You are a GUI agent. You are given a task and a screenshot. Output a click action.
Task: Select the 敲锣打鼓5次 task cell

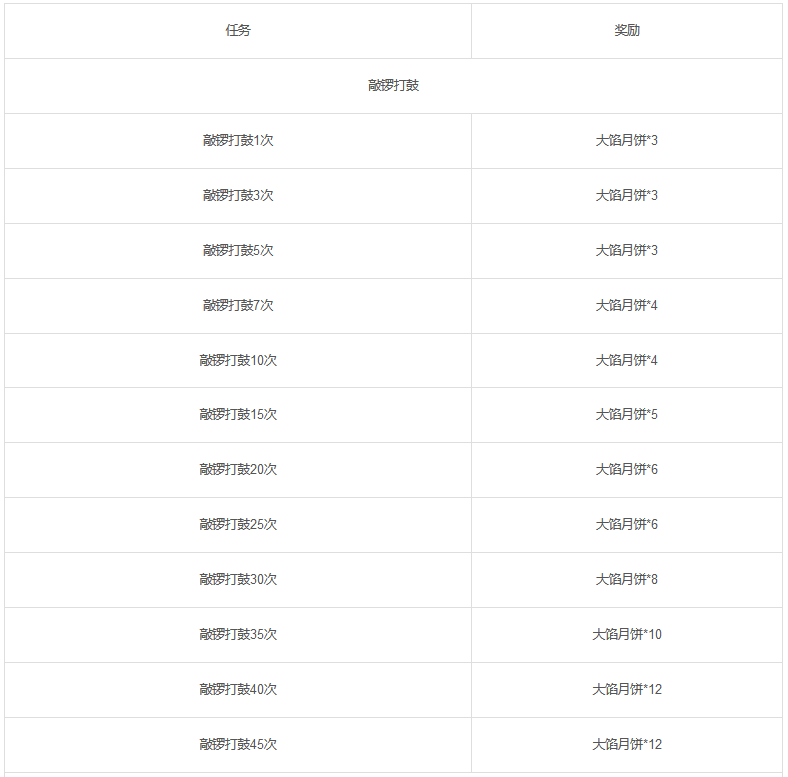(x=238, y=251)
